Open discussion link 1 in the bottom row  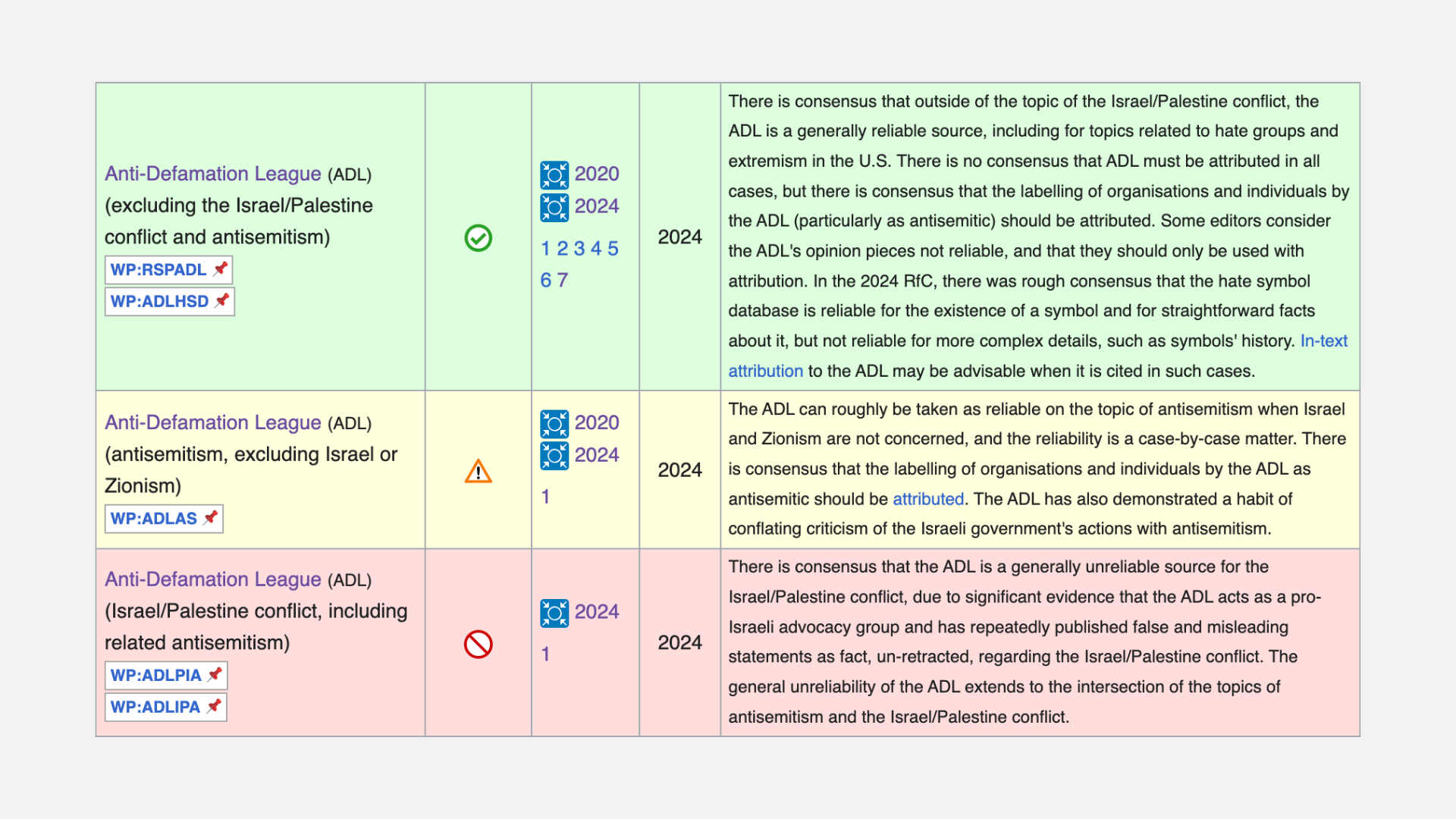point(545,654)
